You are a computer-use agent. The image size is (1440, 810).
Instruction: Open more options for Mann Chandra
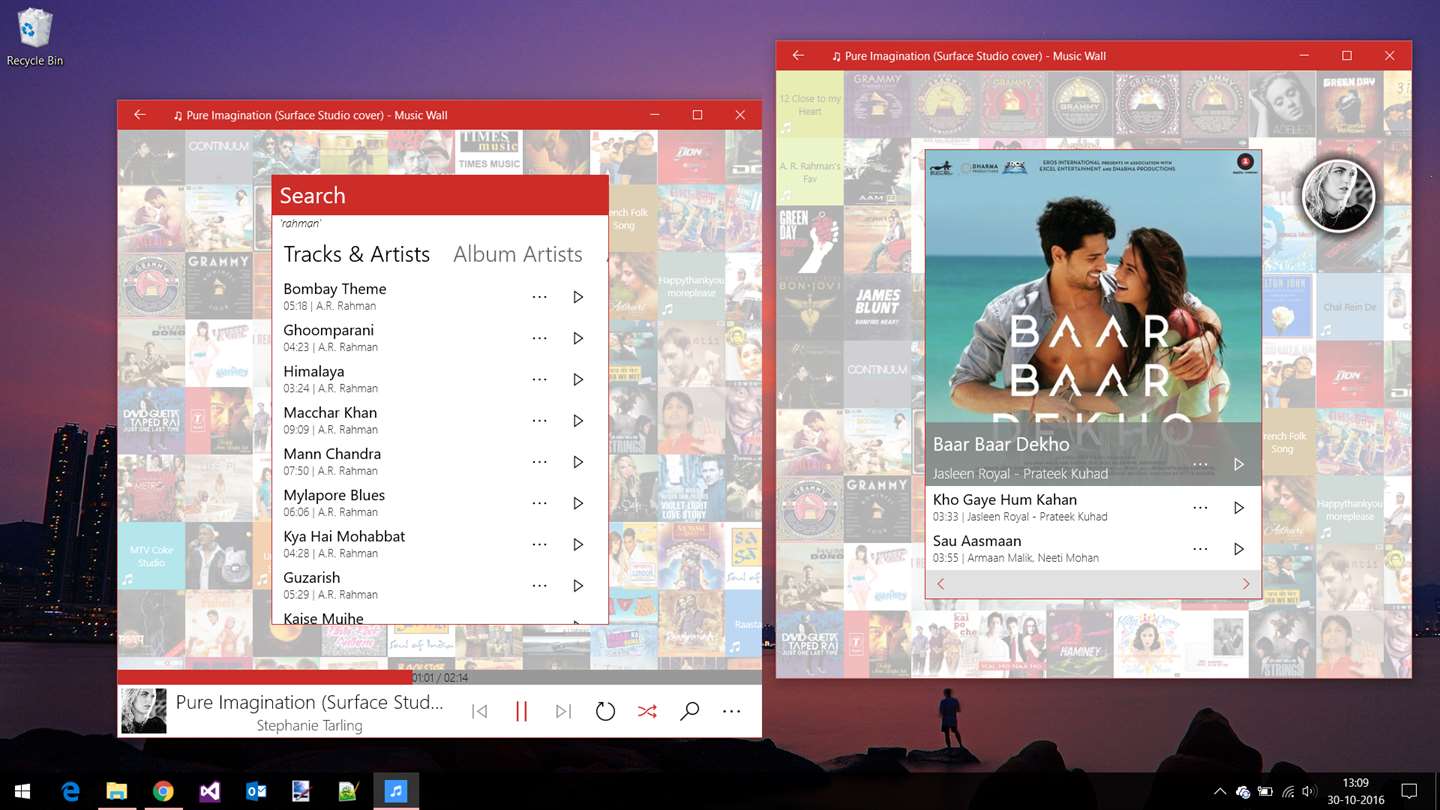540,462
